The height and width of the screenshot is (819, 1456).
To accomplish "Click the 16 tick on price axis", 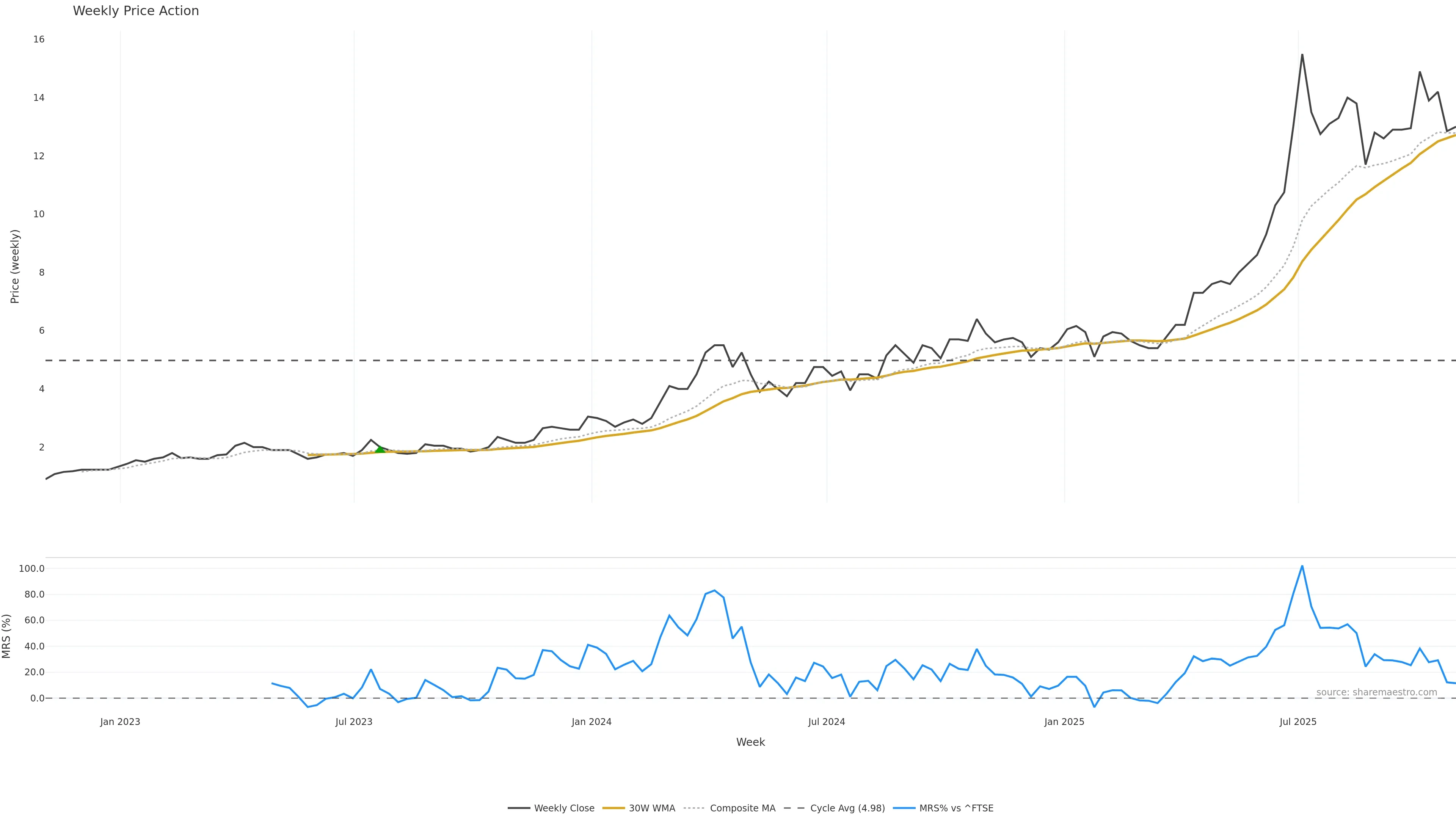I will coord(38,39).
